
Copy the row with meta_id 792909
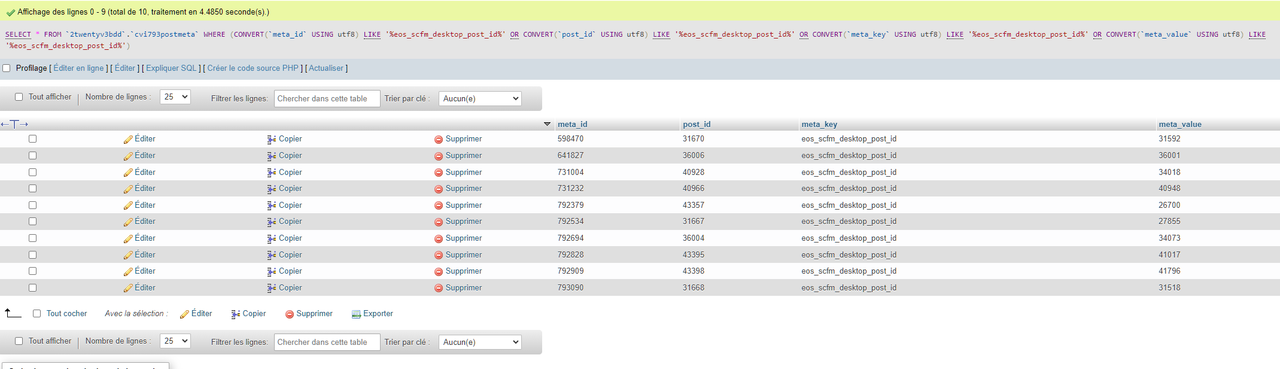coord(284,271)
